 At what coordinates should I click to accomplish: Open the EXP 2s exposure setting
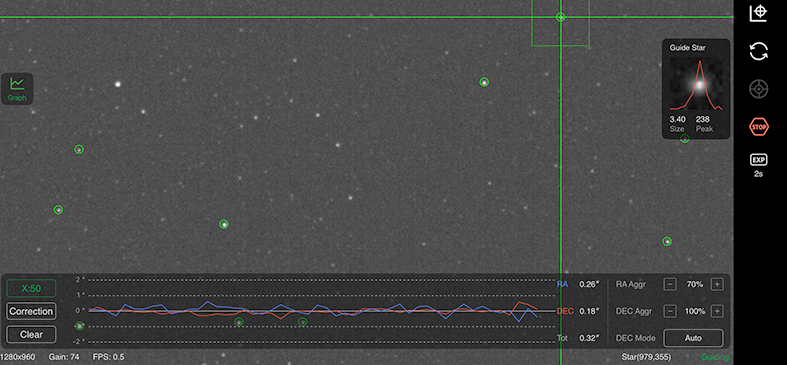pyautogui.click(x=758, y=165)
